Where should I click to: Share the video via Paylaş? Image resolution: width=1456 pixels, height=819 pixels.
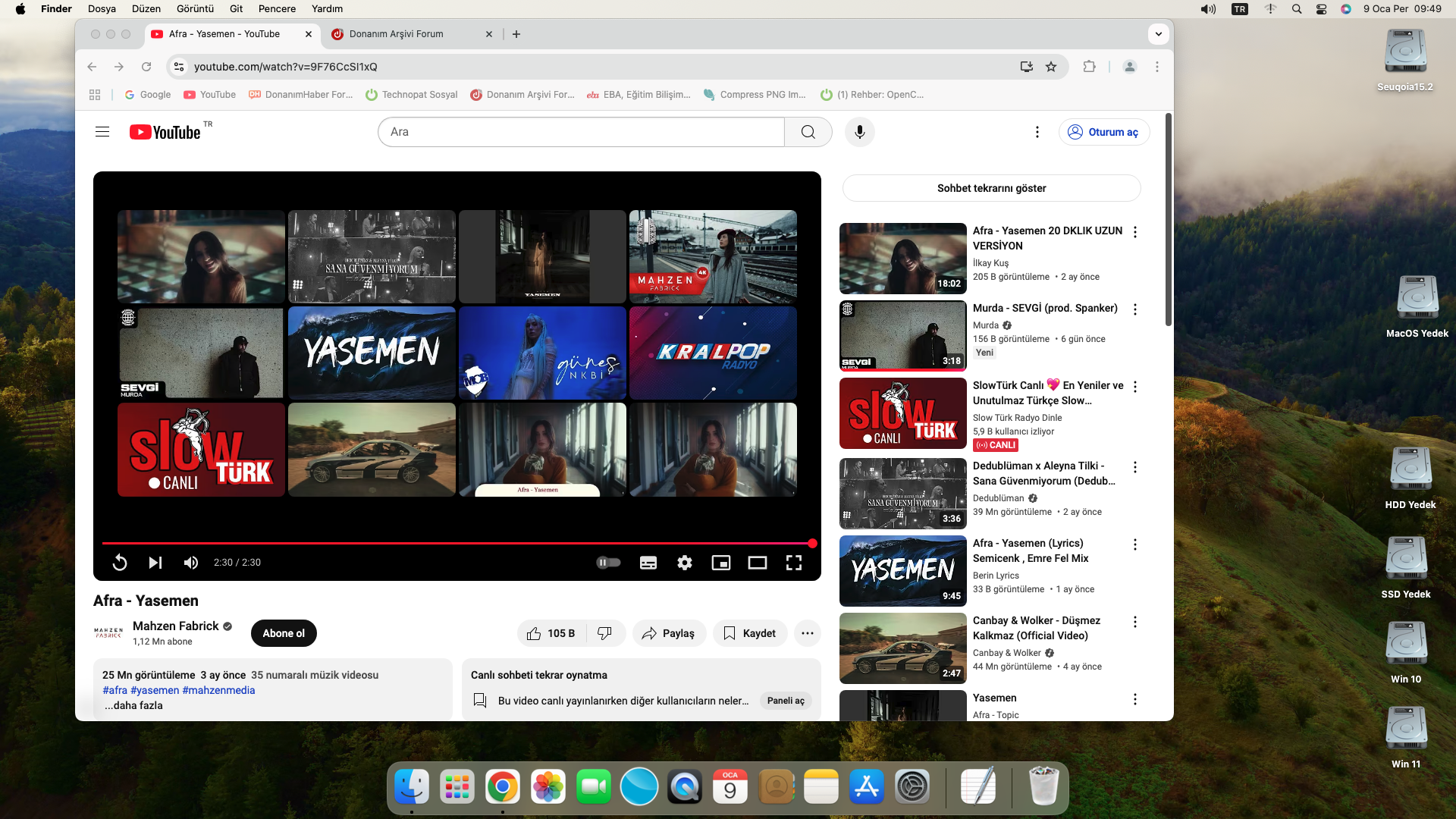(x=669, y=633)
